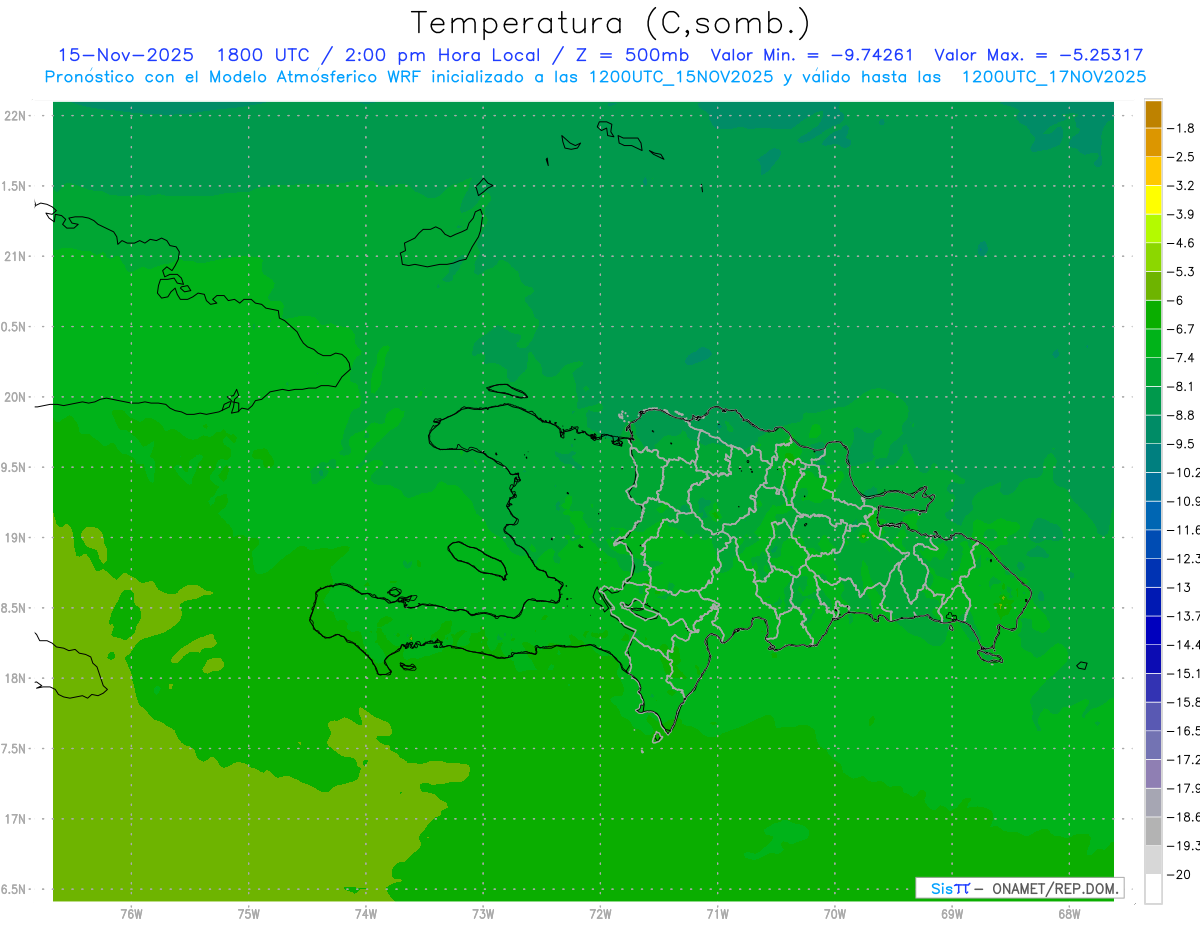Click the 'Valor Max. = -5.25317' text

pos(1038,55)
